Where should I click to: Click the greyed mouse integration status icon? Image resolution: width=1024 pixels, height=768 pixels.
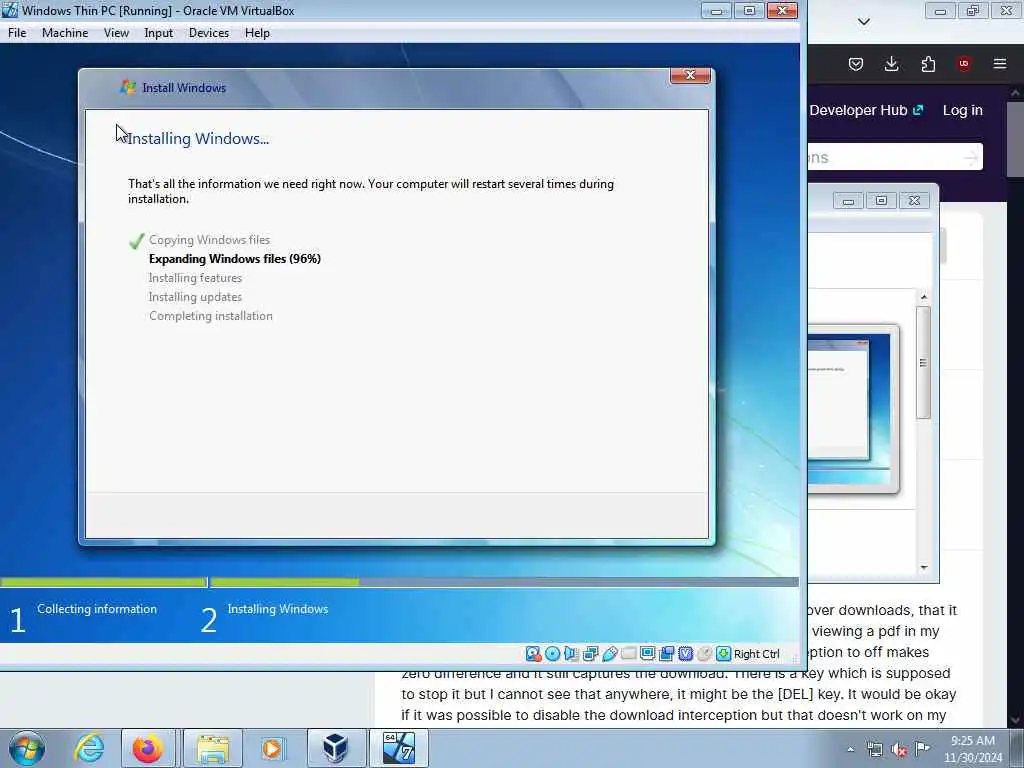[704, 654]
